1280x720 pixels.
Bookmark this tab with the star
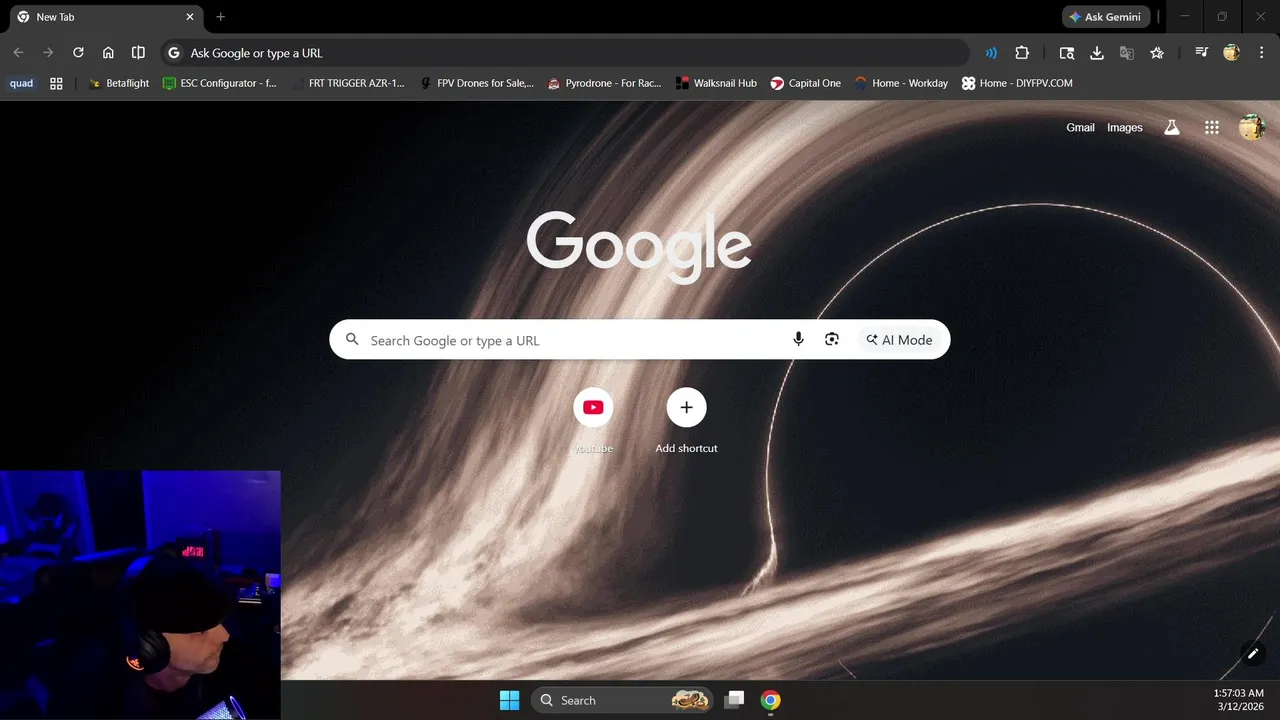tap(1157, 53)
